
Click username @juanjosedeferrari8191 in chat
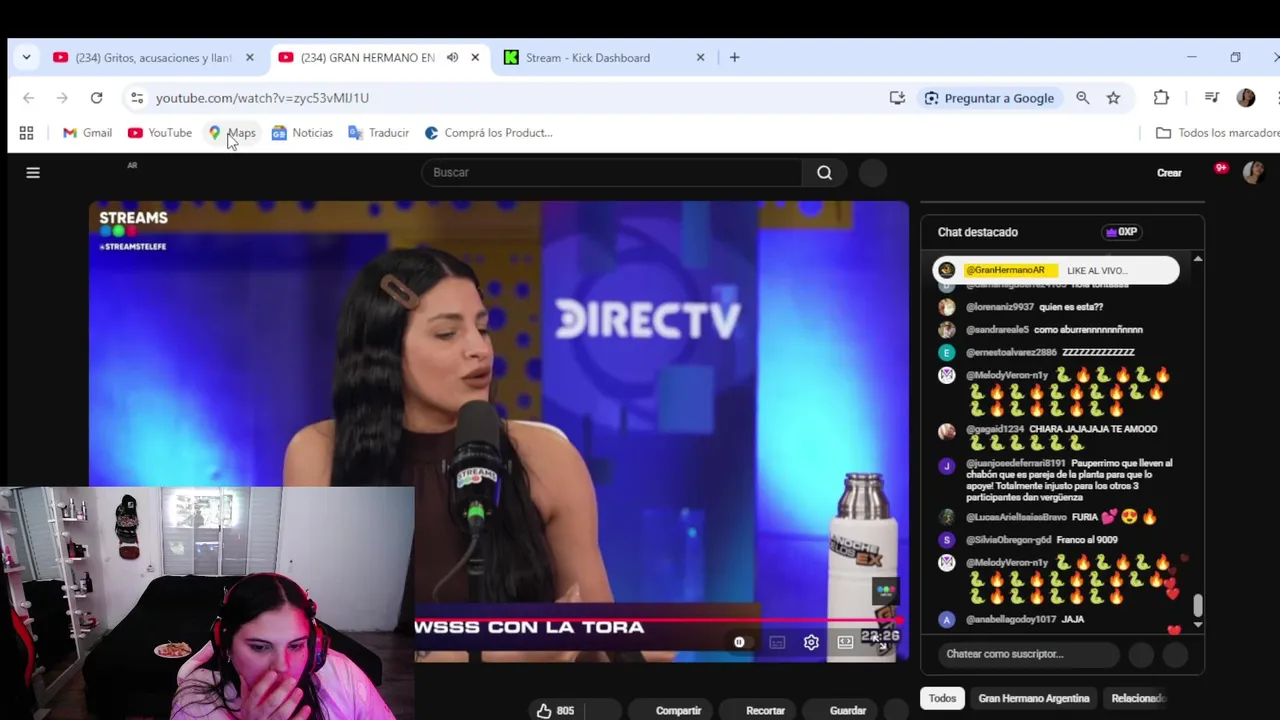click(x=1016, y=463)
